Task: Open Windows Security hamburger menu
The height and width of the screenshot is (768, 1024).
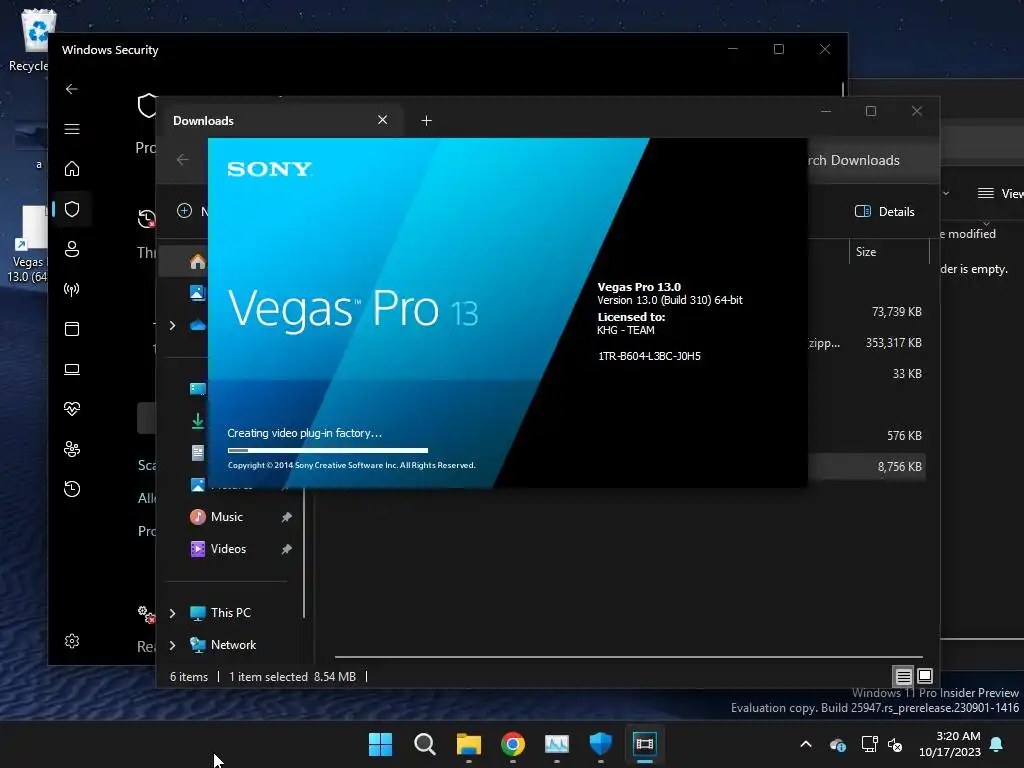Action: 72,129
